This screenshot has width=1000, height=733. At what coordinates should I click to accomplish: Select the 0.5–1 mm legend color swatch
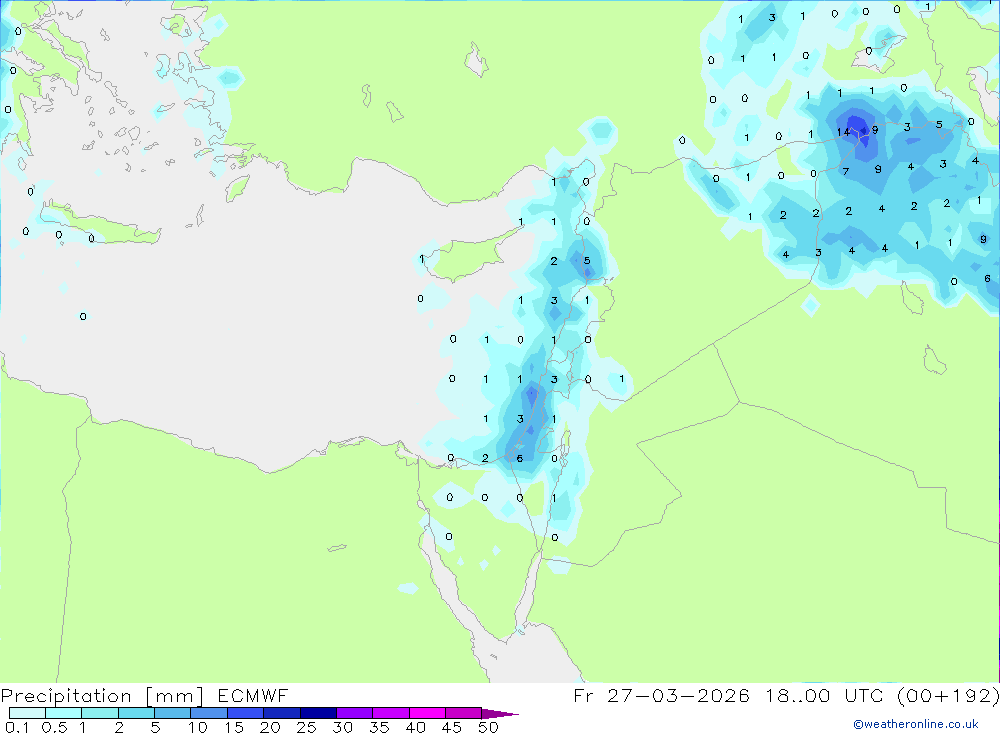point(63,713)
